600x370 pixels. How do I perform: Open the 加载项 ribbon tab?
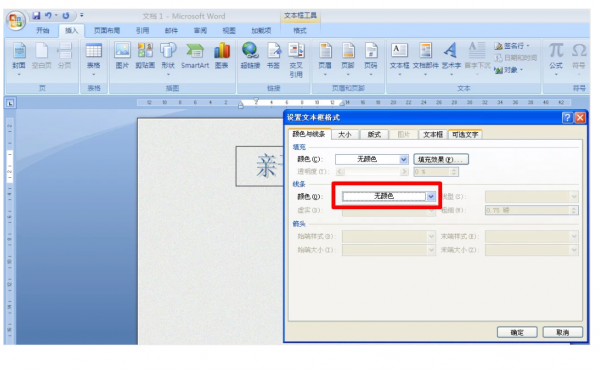click(261, 30)
